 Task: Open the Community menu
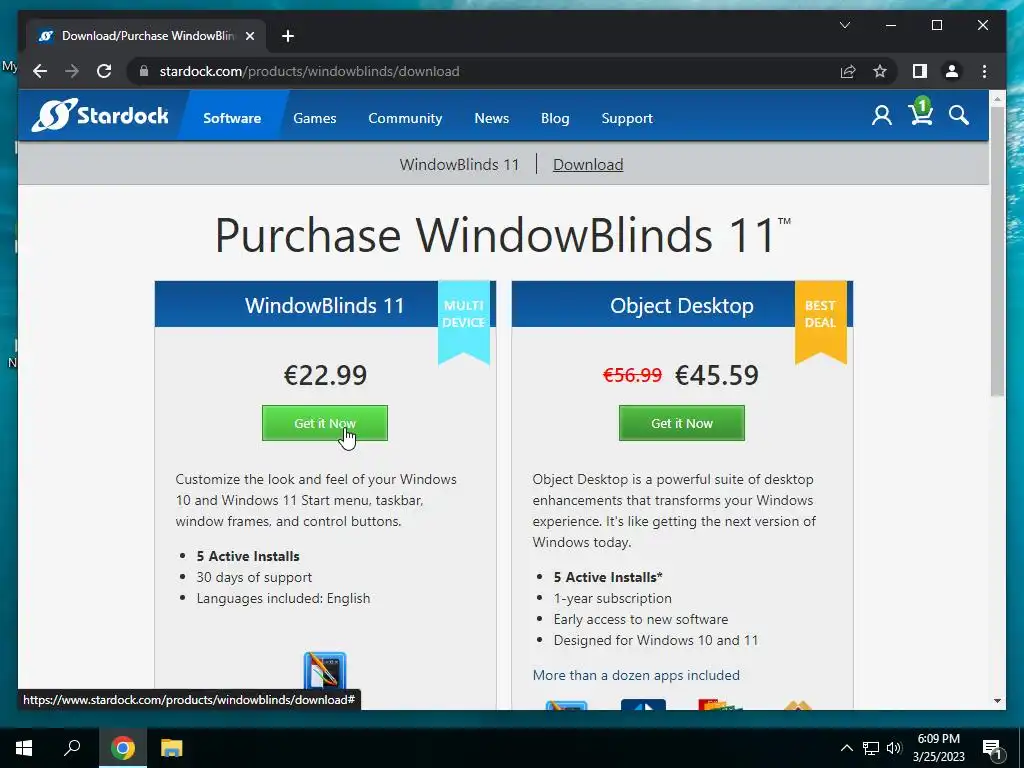pyautogui.click(x=405, y=118)
